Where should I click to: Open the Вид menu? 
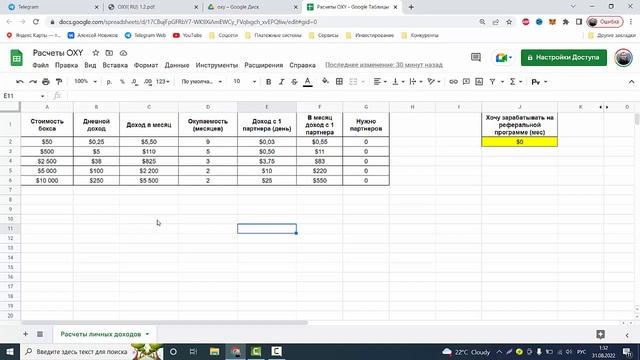90,65
